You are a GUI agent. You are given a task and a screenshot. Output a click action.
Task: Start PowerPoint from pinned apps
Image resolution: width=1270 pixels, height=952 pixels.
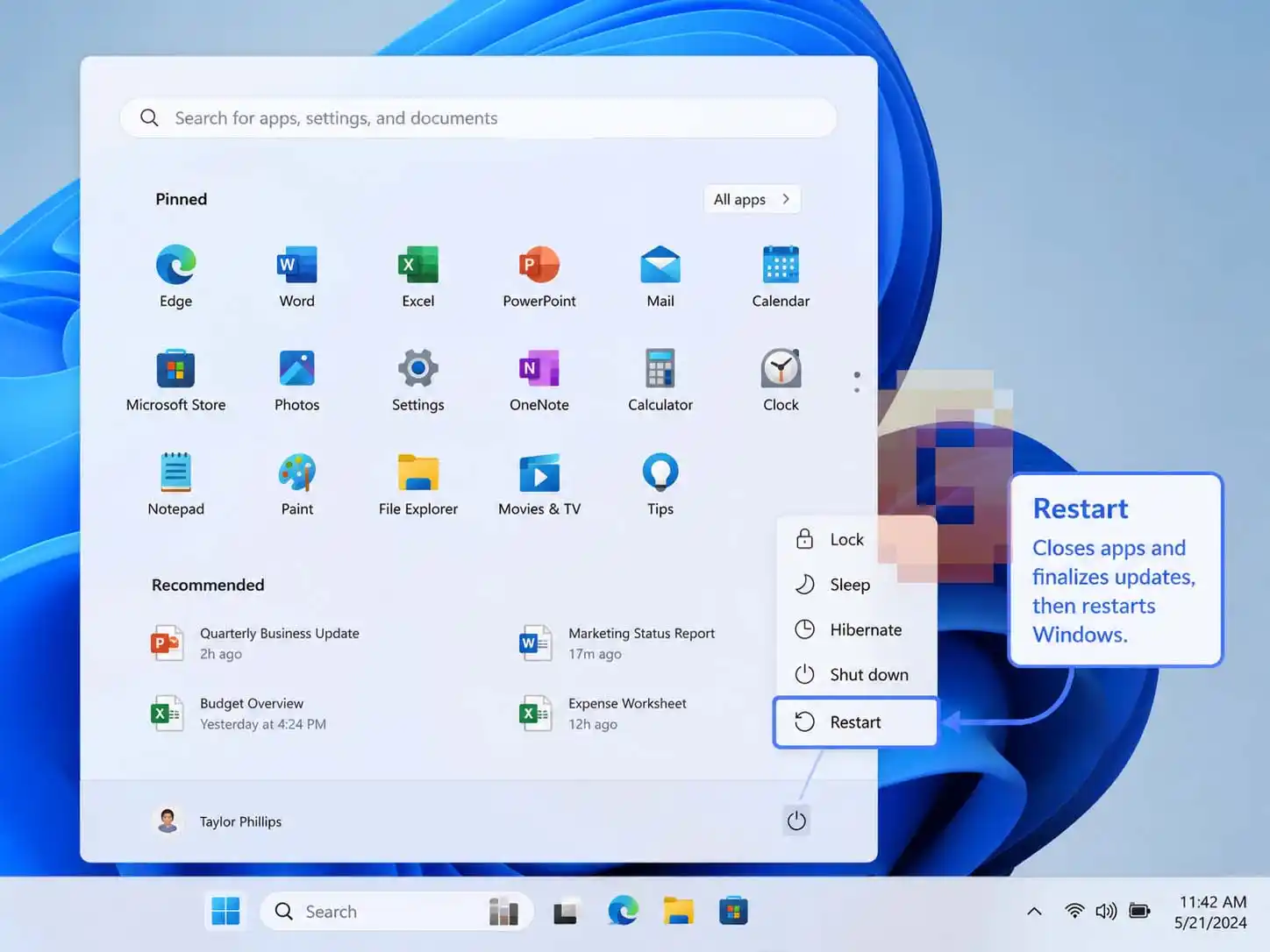click(x=539, y=277)
